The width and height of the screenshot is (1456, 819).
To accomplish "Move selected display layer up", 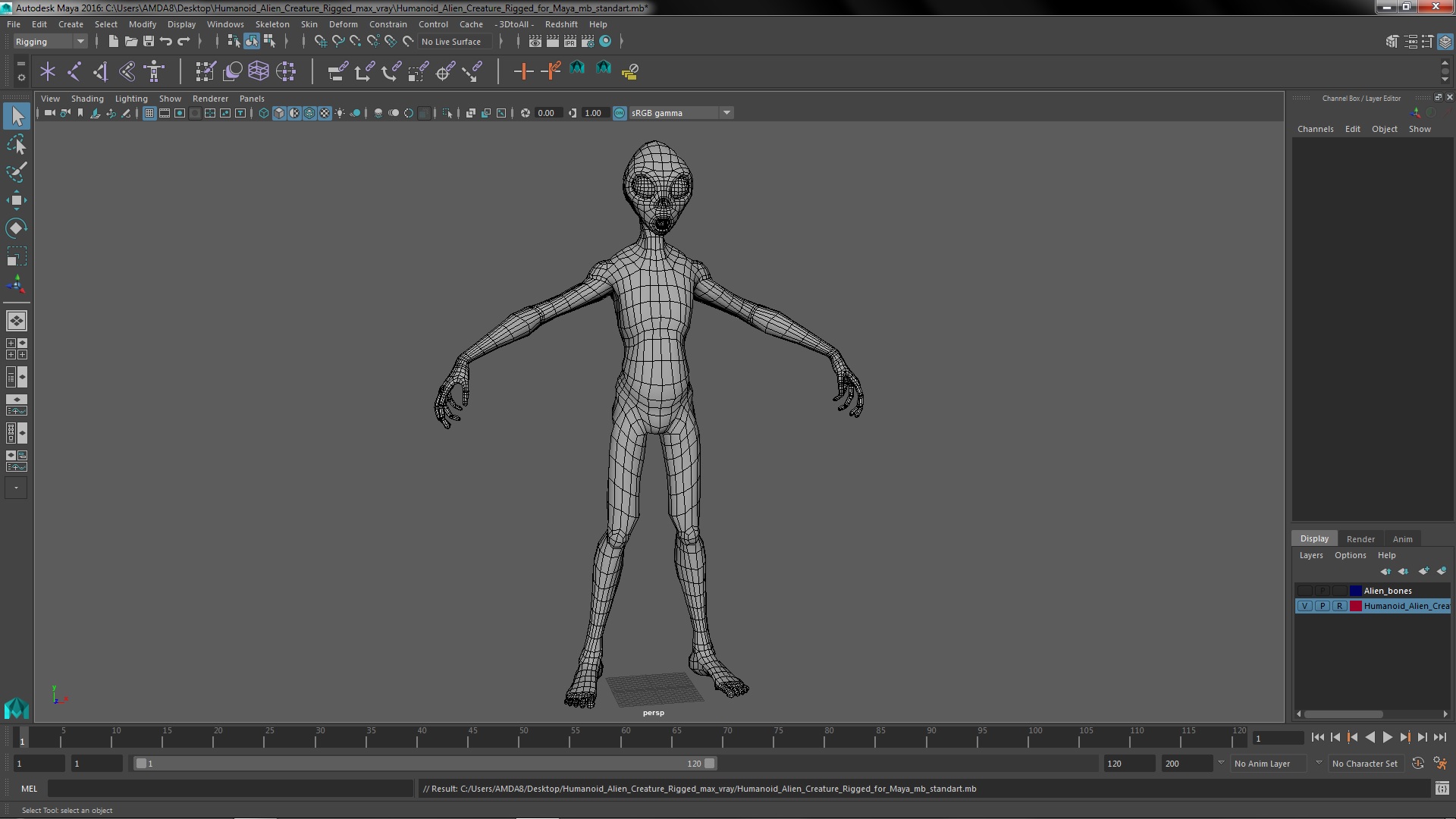I will pos(1385,571).
